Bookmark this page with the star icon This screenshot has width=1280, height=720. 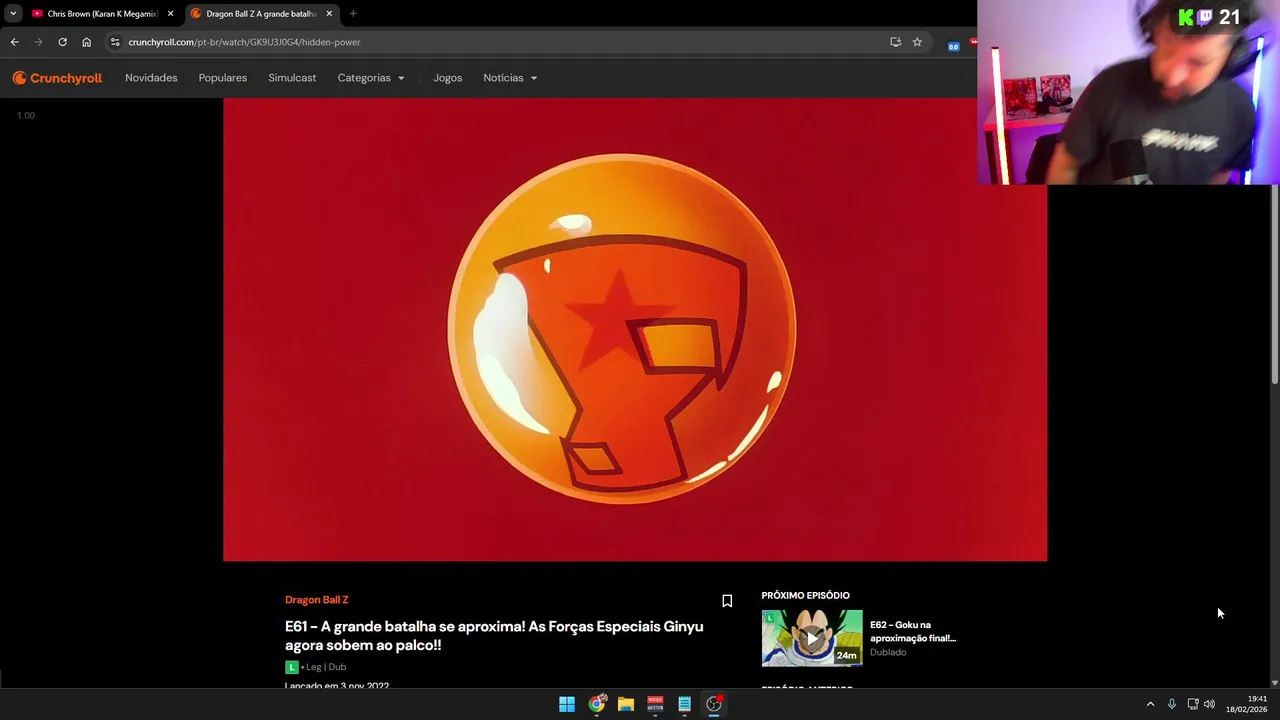coord(917,42)
